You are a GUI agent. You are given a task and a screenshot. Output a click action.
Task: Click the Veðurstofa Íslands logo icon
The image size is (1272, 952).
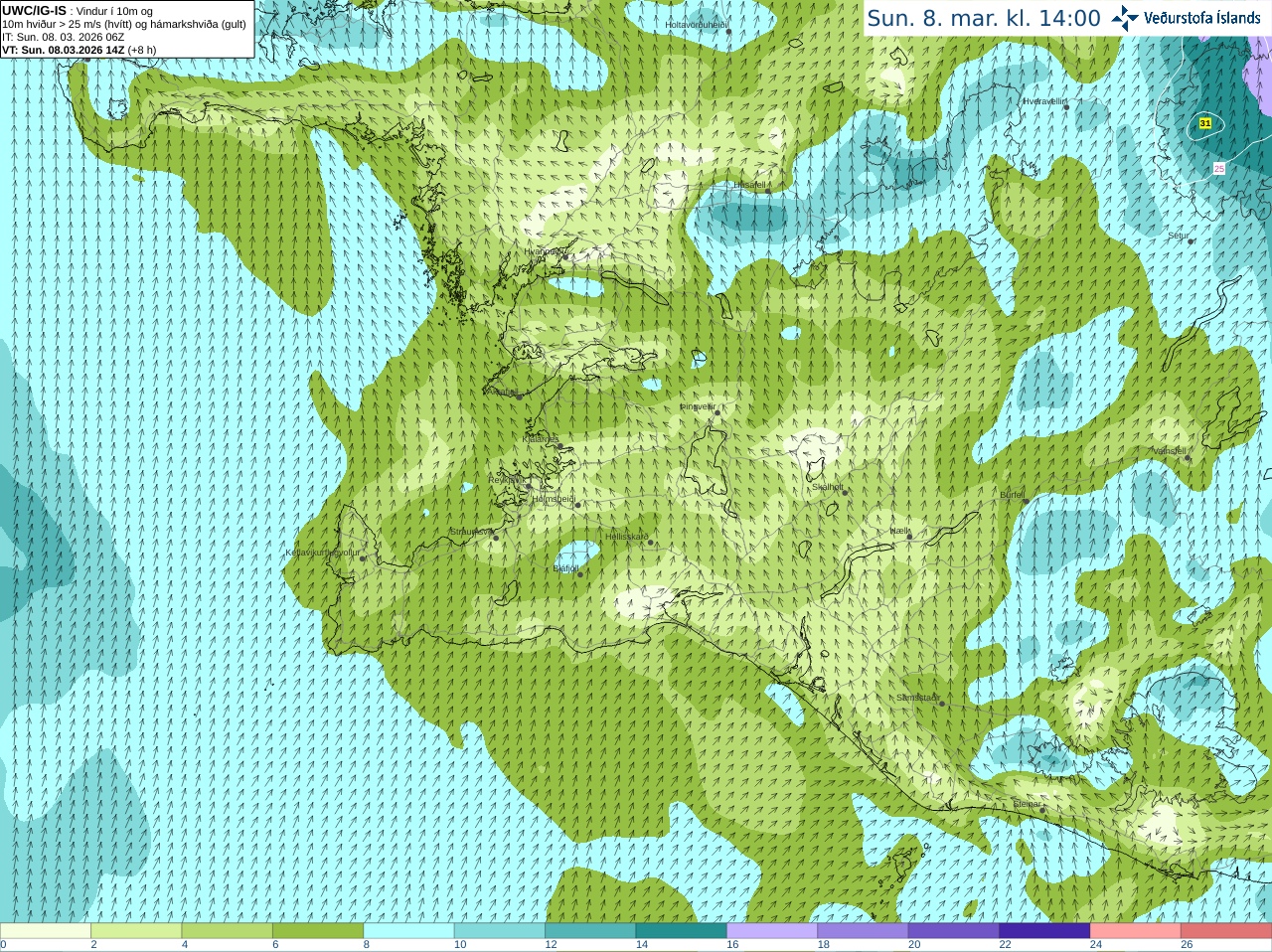tap(1125, 18)
